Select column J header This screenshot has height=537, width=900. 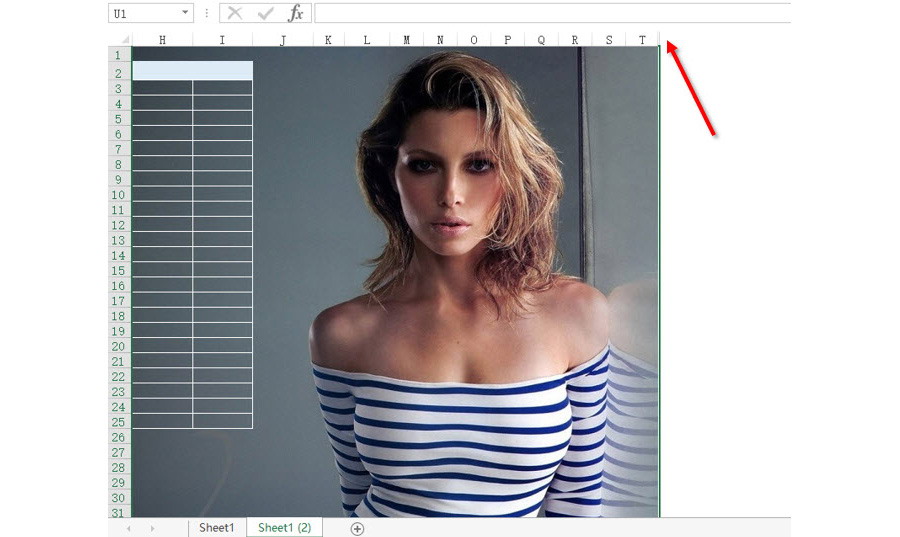point(283,40)
